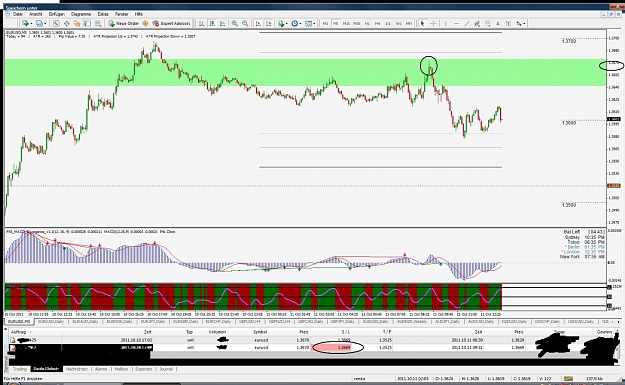Open the Mailbox terminal tab
Screen dimensions: 625x385
[x=121, y=369]
